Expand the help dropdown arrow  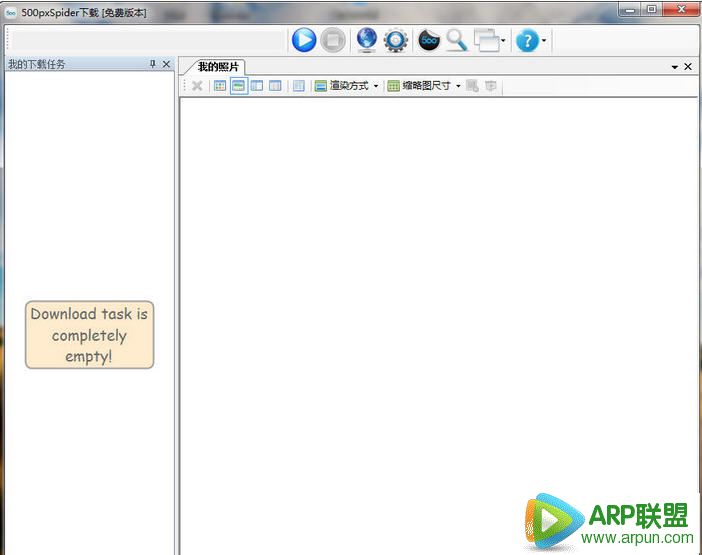[544, 41]
